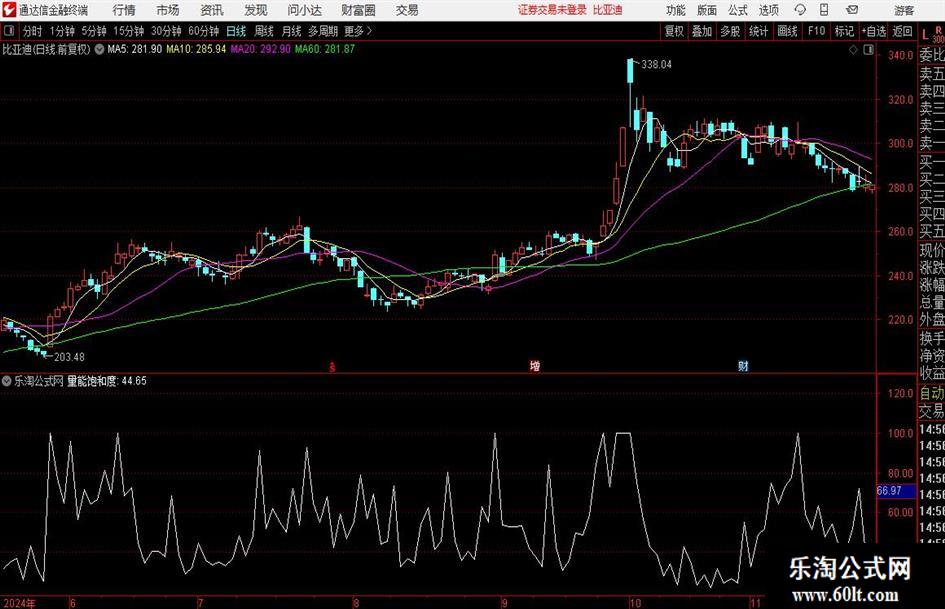Click the 2024年 date axis label
The width and height of the screenshot is (945, 609).
click(19, 602)
